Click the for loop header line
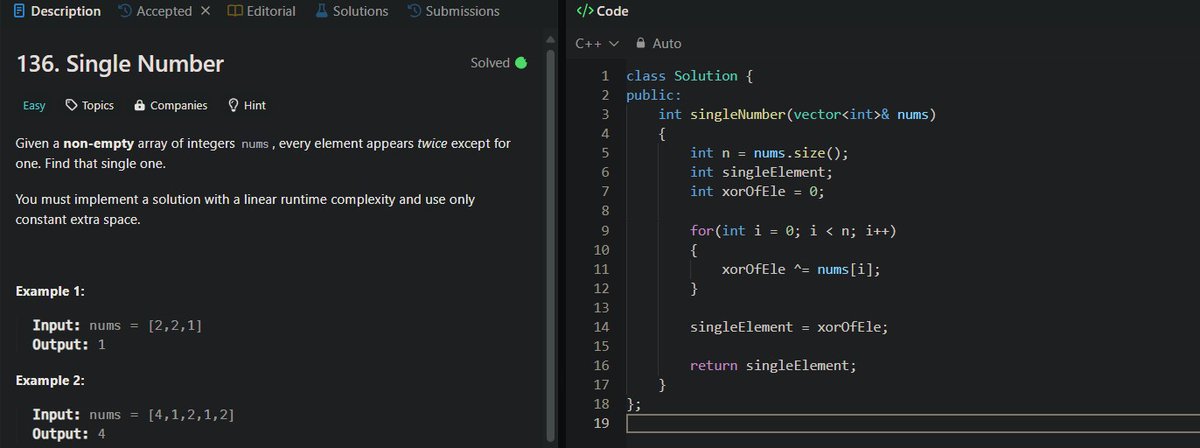The width and height of the screenshot is (1200, 448). (793, 231)
